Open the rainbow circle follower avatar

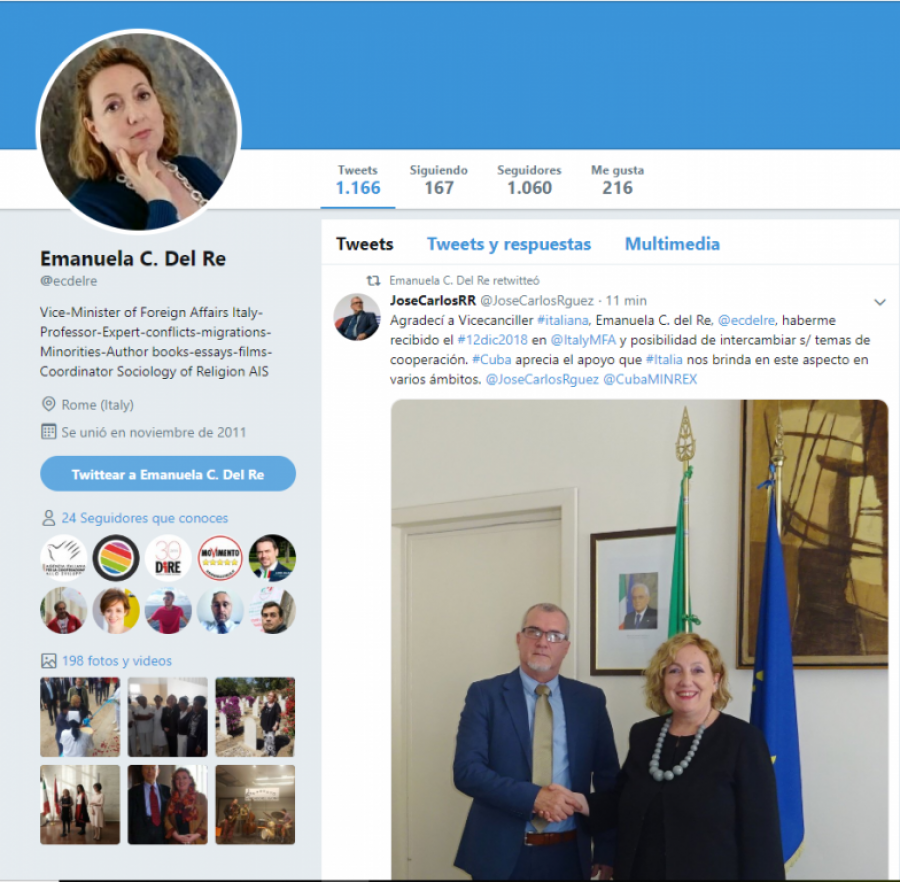click(116, 557)
